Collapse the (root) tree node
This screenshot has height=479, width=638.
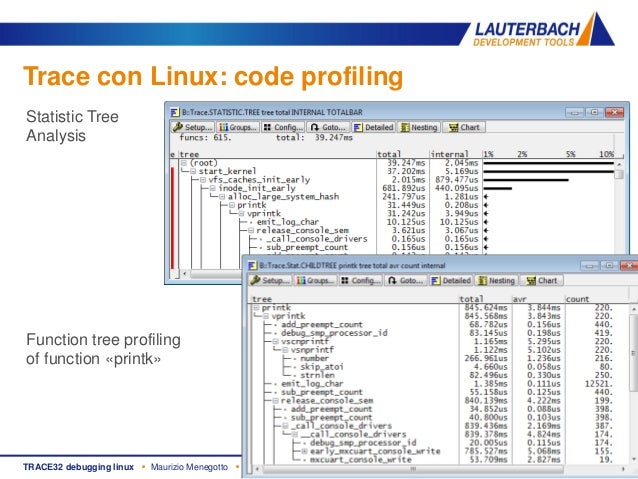pyautogui.click(x=184, y=163)
